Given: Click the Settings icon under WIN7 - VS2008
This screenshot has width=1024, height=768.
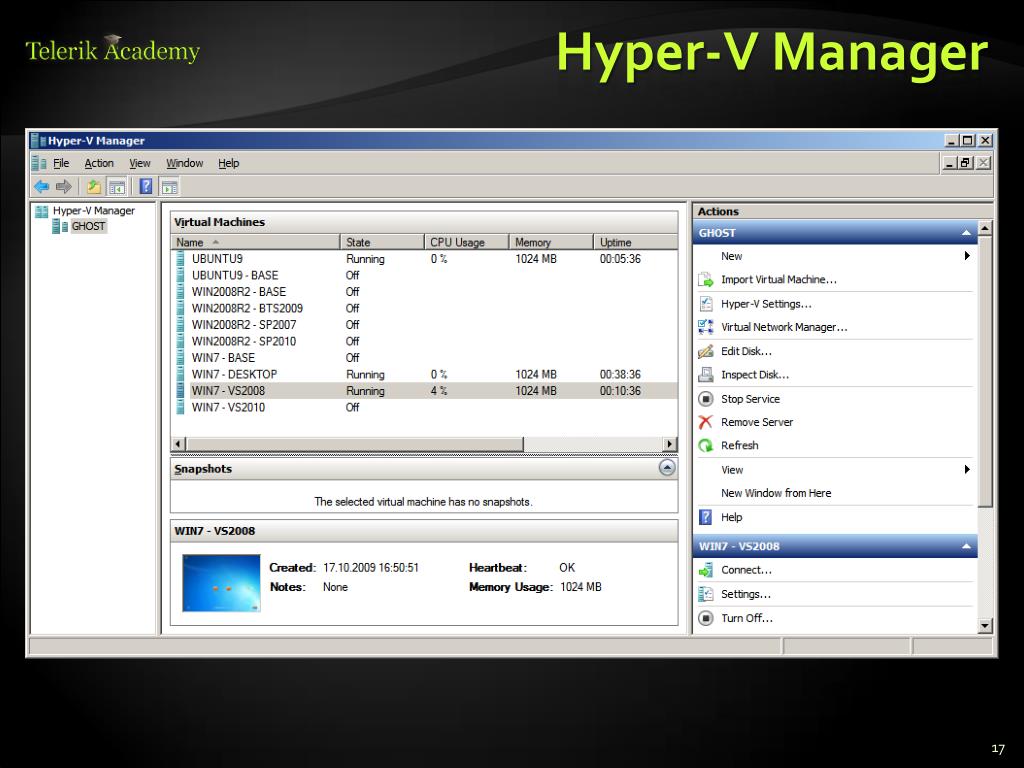Looking at the screenshot, I should [706, 594].
